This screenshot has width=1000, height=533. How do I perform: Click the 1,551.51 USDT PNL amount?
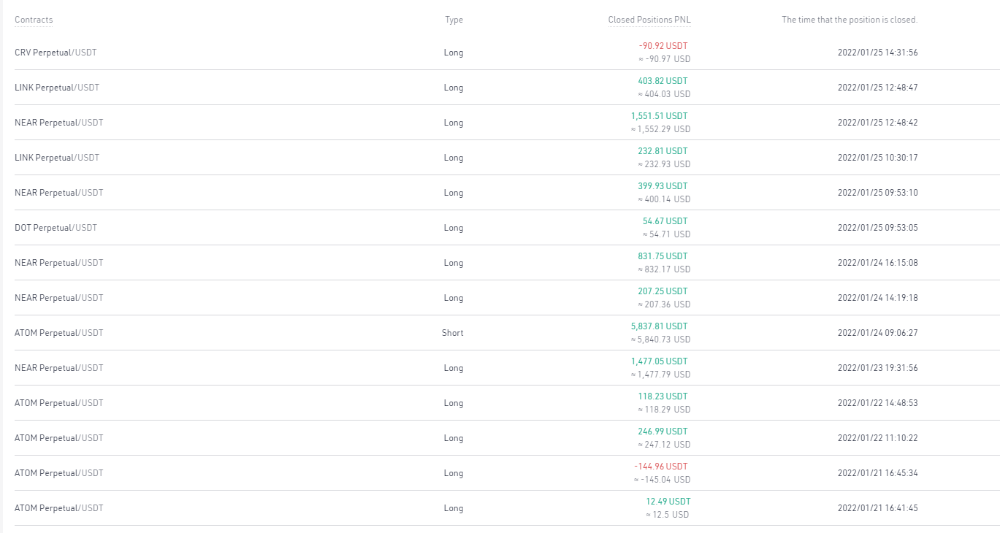(659, 115)
